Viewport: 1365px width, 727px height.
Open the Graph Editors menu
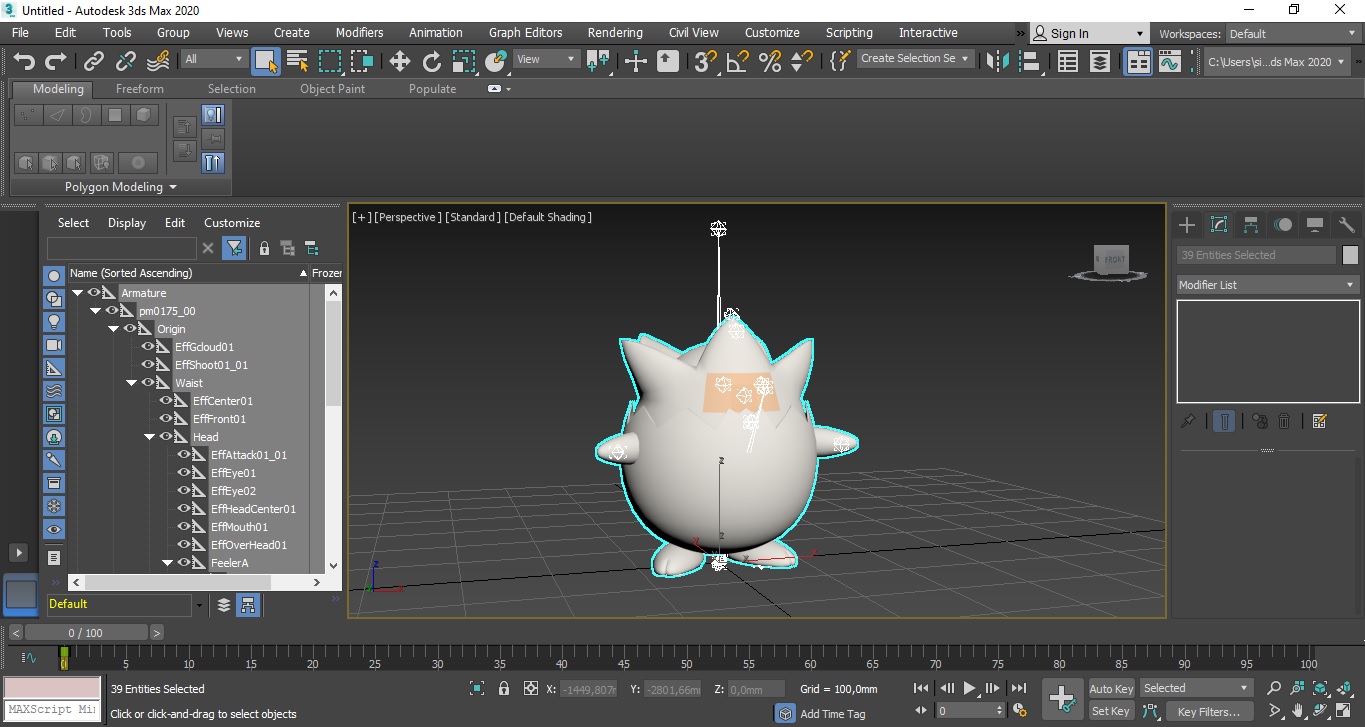(x=525, y=33)
